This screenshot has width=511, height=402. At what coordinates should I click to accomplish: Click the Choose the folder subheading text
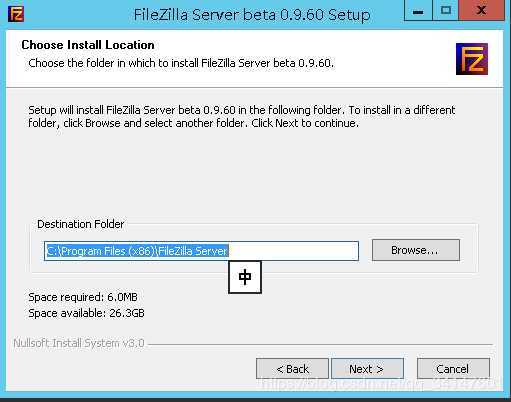click(181, 63)
